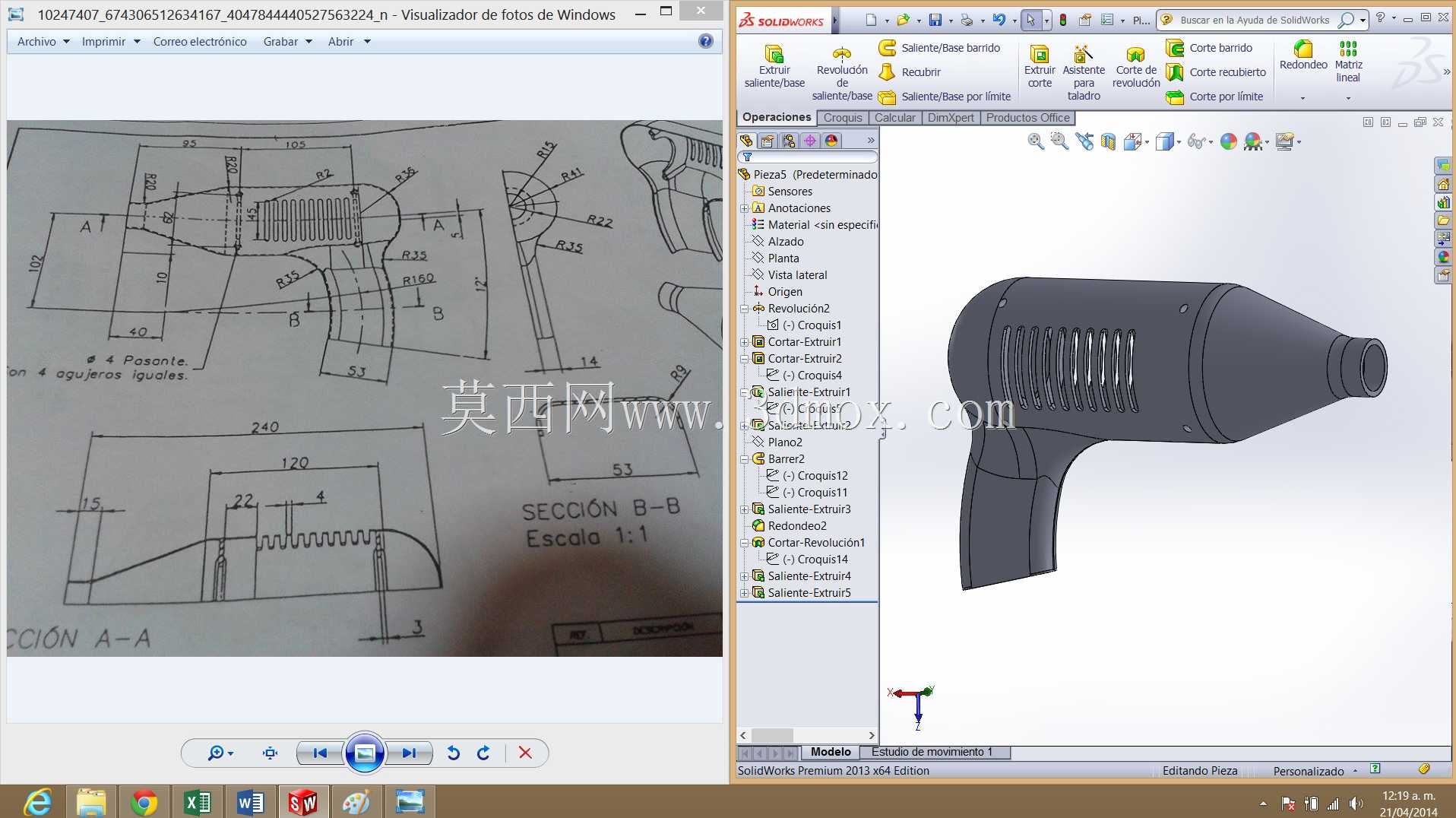Collapse the Revolución2 feature node
Image resolution: width=1456 pixels, height=818 pixels.
pos(745,309)
